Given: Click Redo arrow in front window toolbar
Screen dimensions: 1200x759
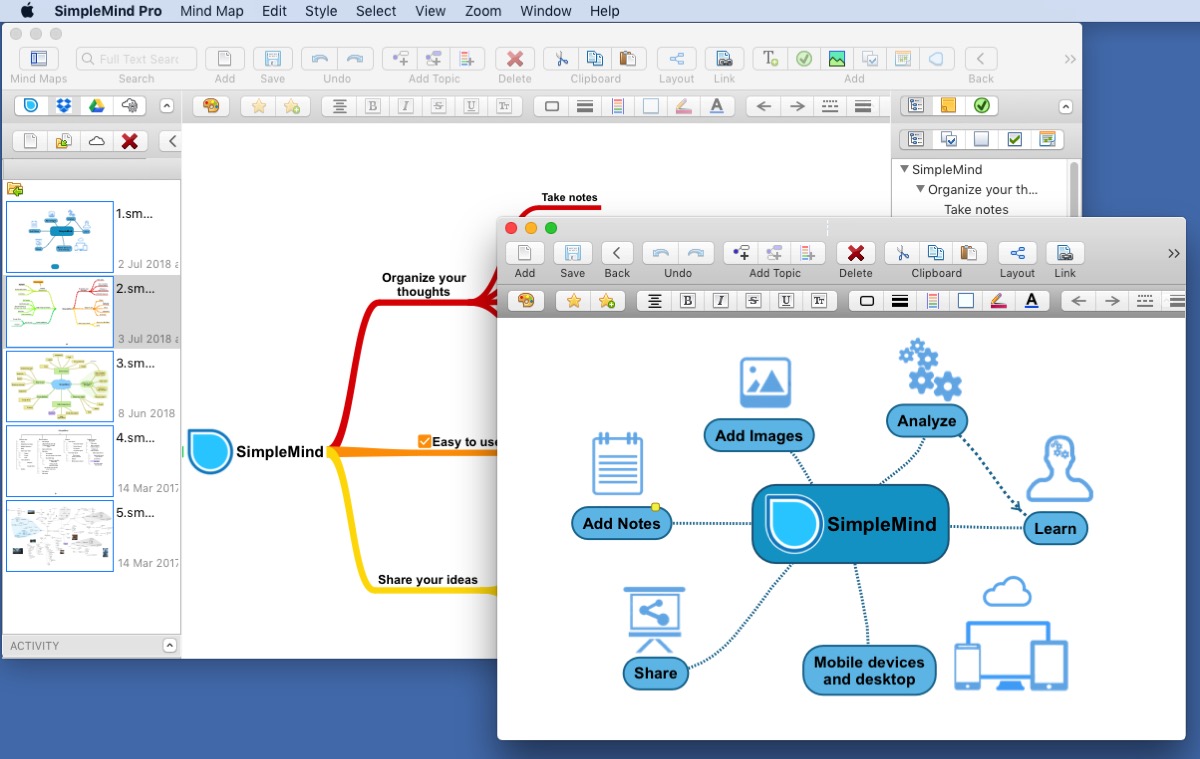Looking at the screenshot, I should (x=696, y=253).
